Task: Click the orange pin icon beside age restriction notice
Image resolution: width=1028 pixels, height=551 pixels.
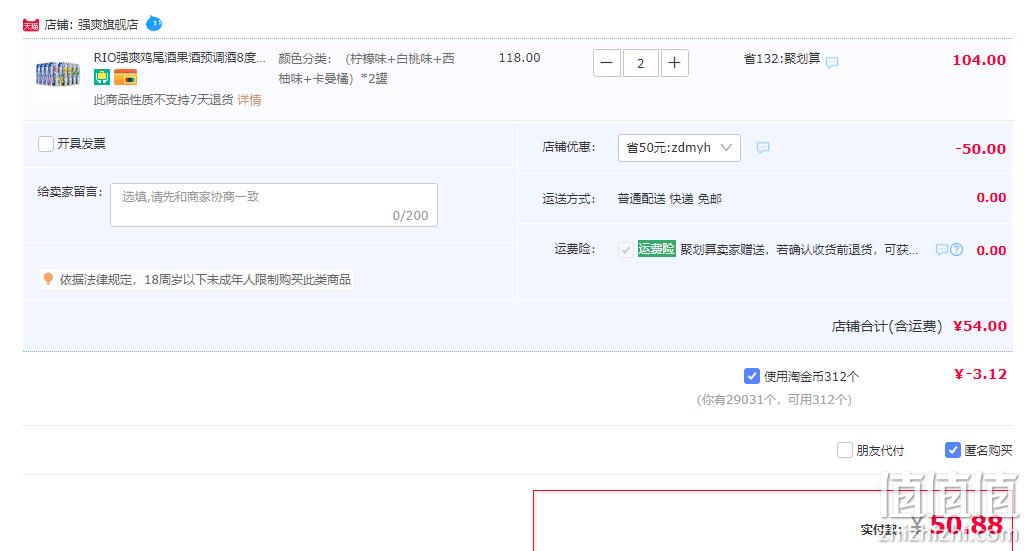Action: (x=48, y=279)
